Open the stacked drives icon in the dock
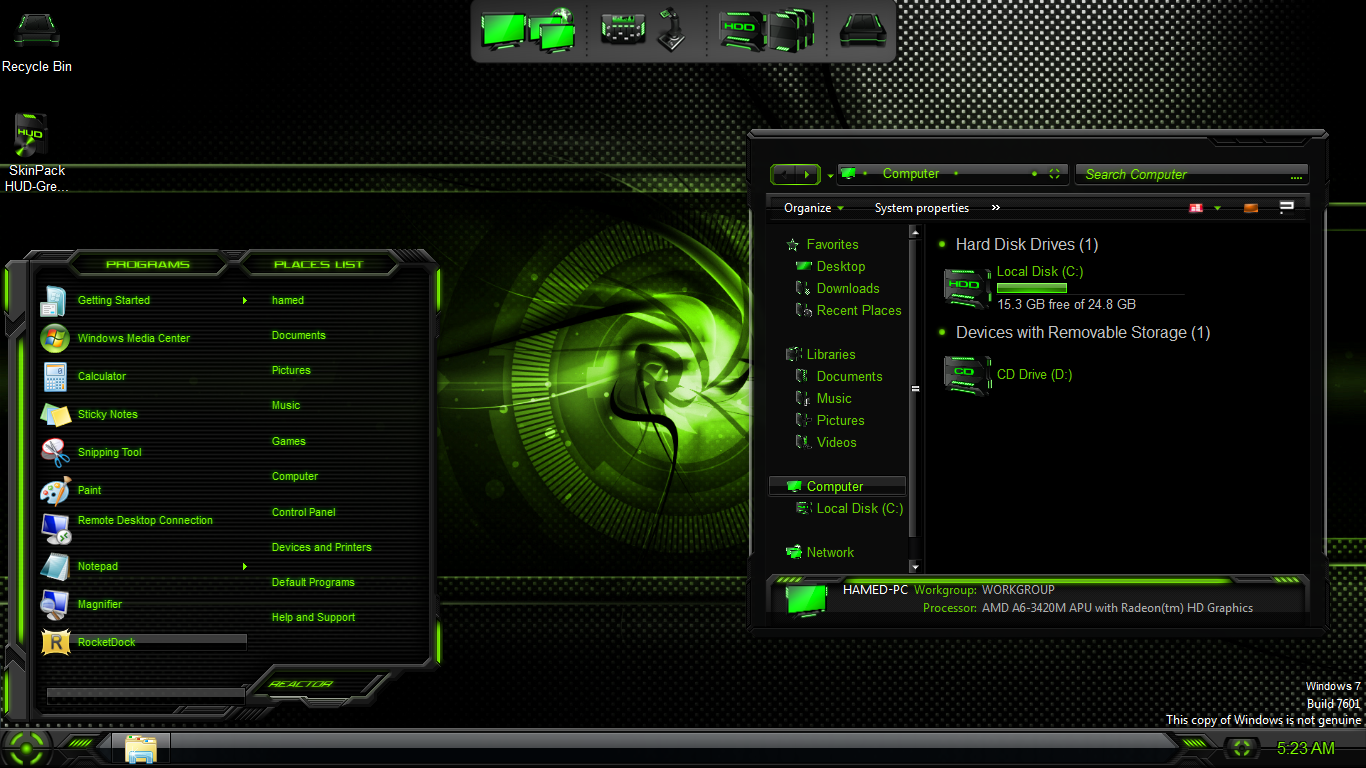1366x768 pixels. pos(791,30)
